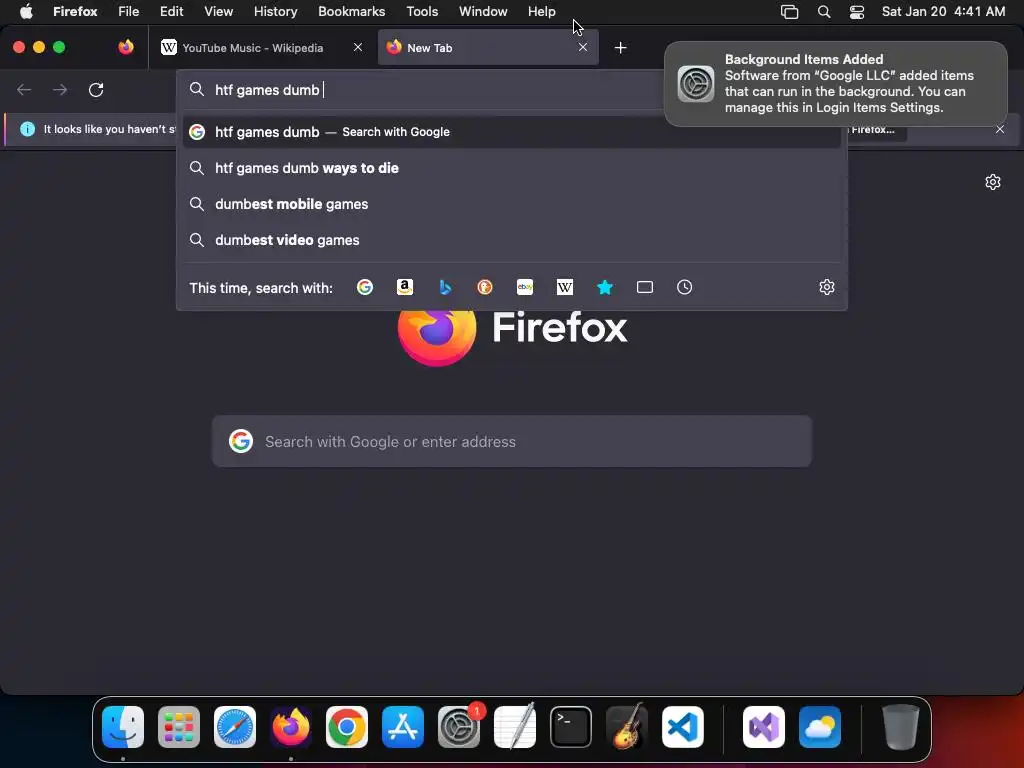This screenshot has width=1024, height=768.
Task: Open the History menu
Action: [x=276, y=11]
